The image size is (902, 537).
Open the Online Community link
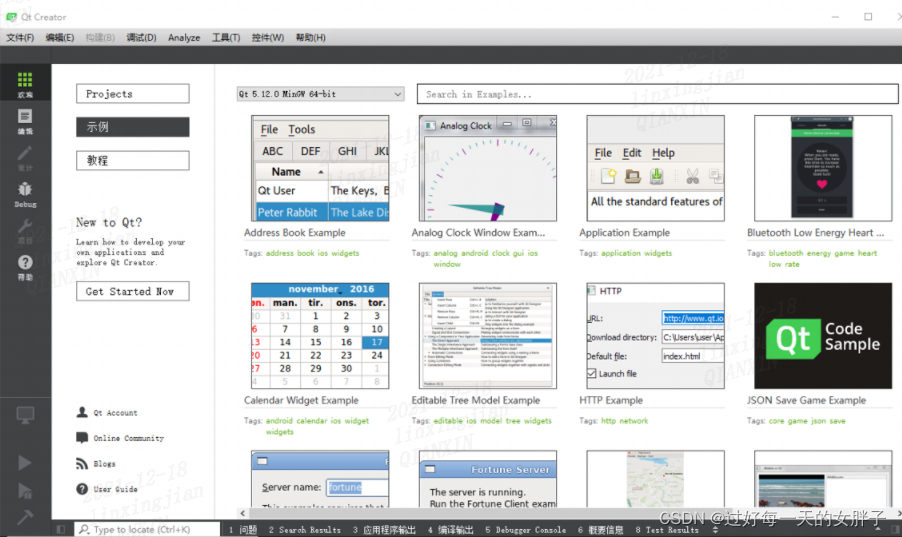click(x=129, y=438)
